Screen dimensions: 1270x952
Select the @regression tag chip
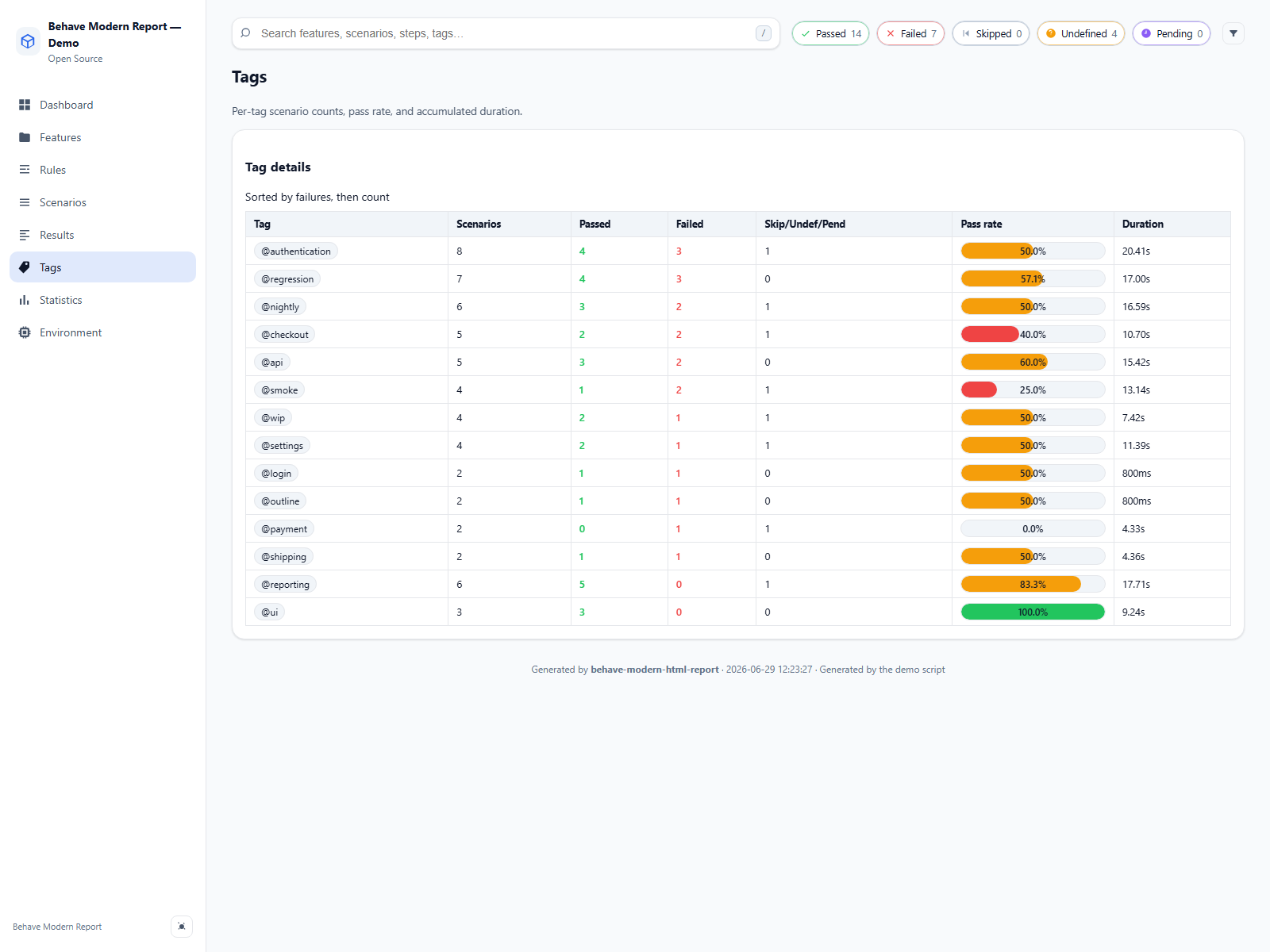tap(287, 279)
